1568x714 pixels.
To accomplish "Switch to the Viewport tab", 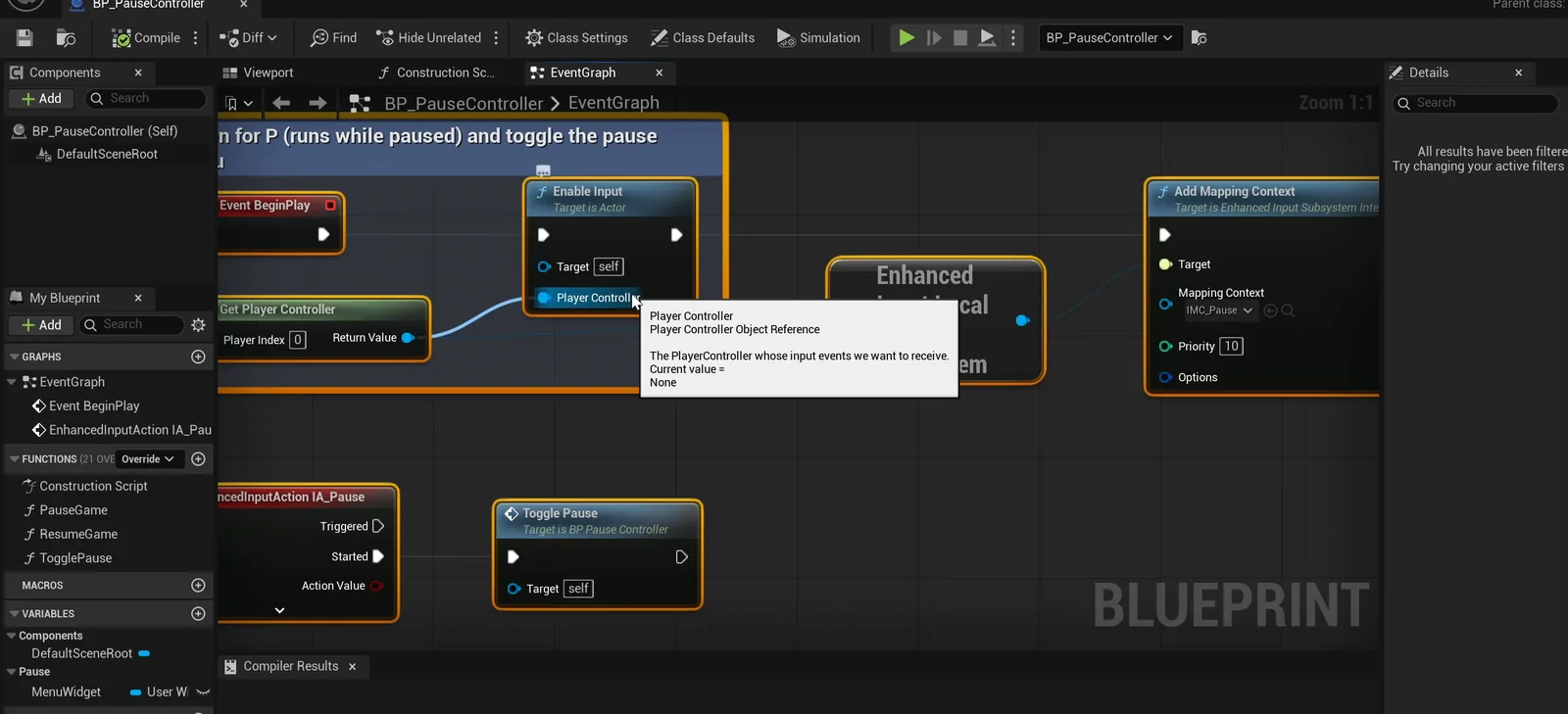I will [259, 72].
